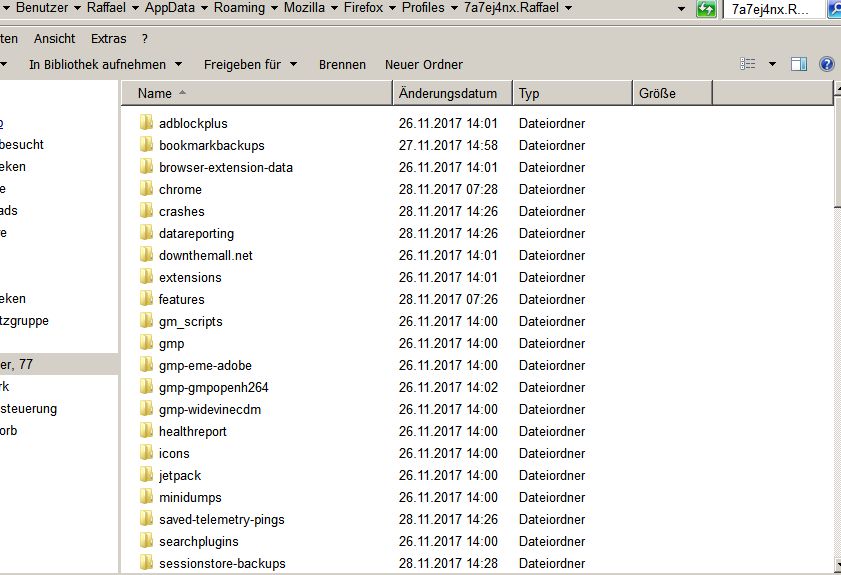
Task: Select the tzgruppe item in navigation pane
Action: [24, 320]
